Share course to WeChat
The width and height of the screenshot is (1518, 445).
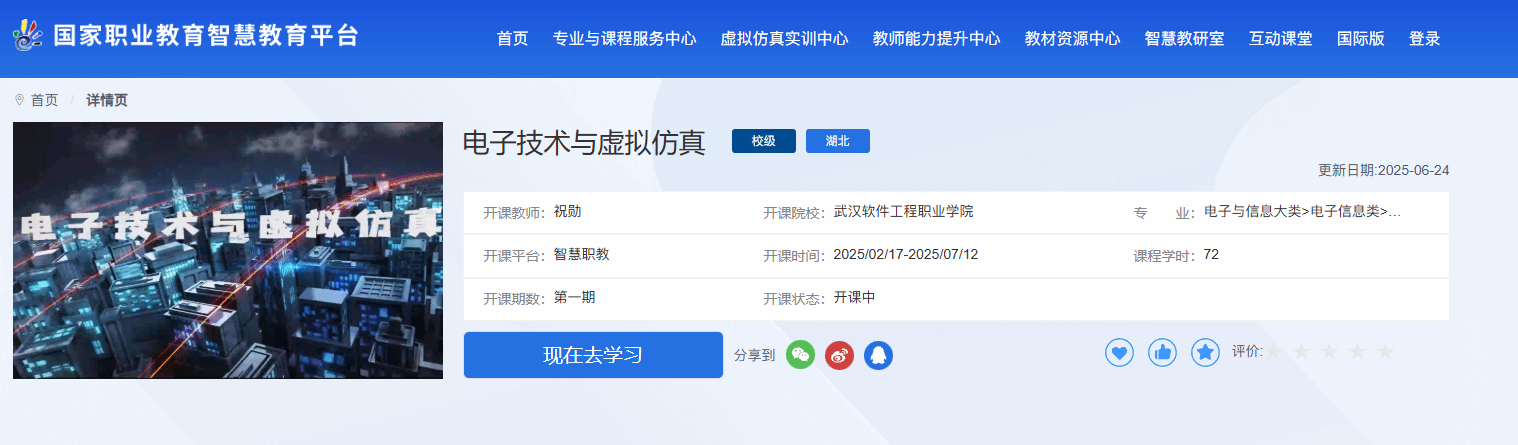[800, 355]
